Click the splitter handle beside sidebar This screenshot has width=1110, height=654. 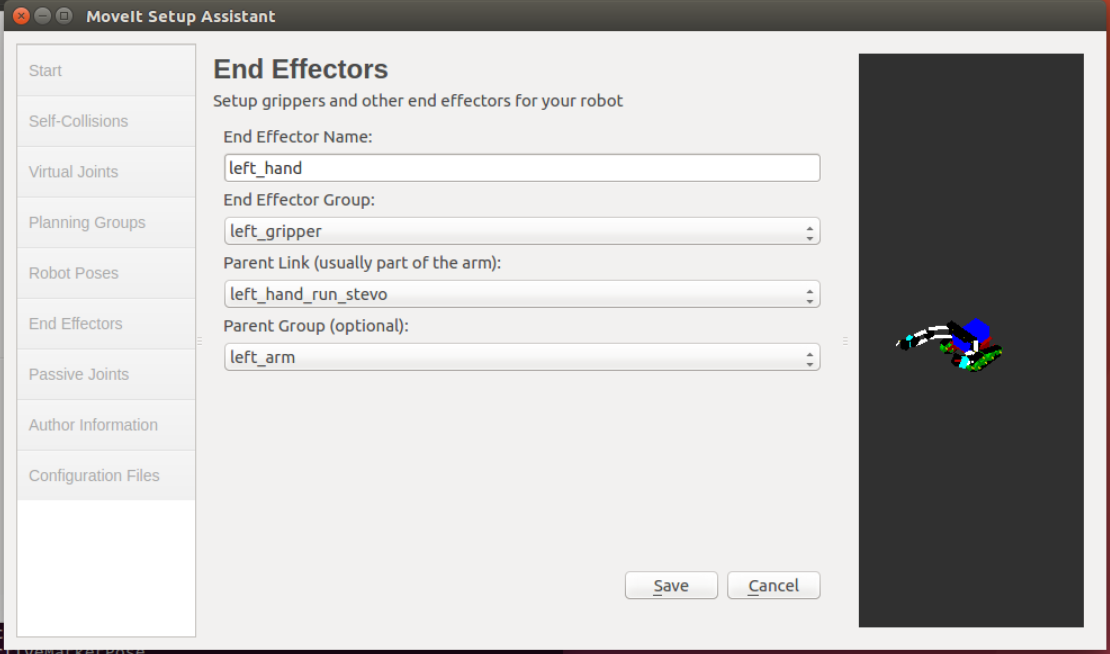click(x=200, y=340)
